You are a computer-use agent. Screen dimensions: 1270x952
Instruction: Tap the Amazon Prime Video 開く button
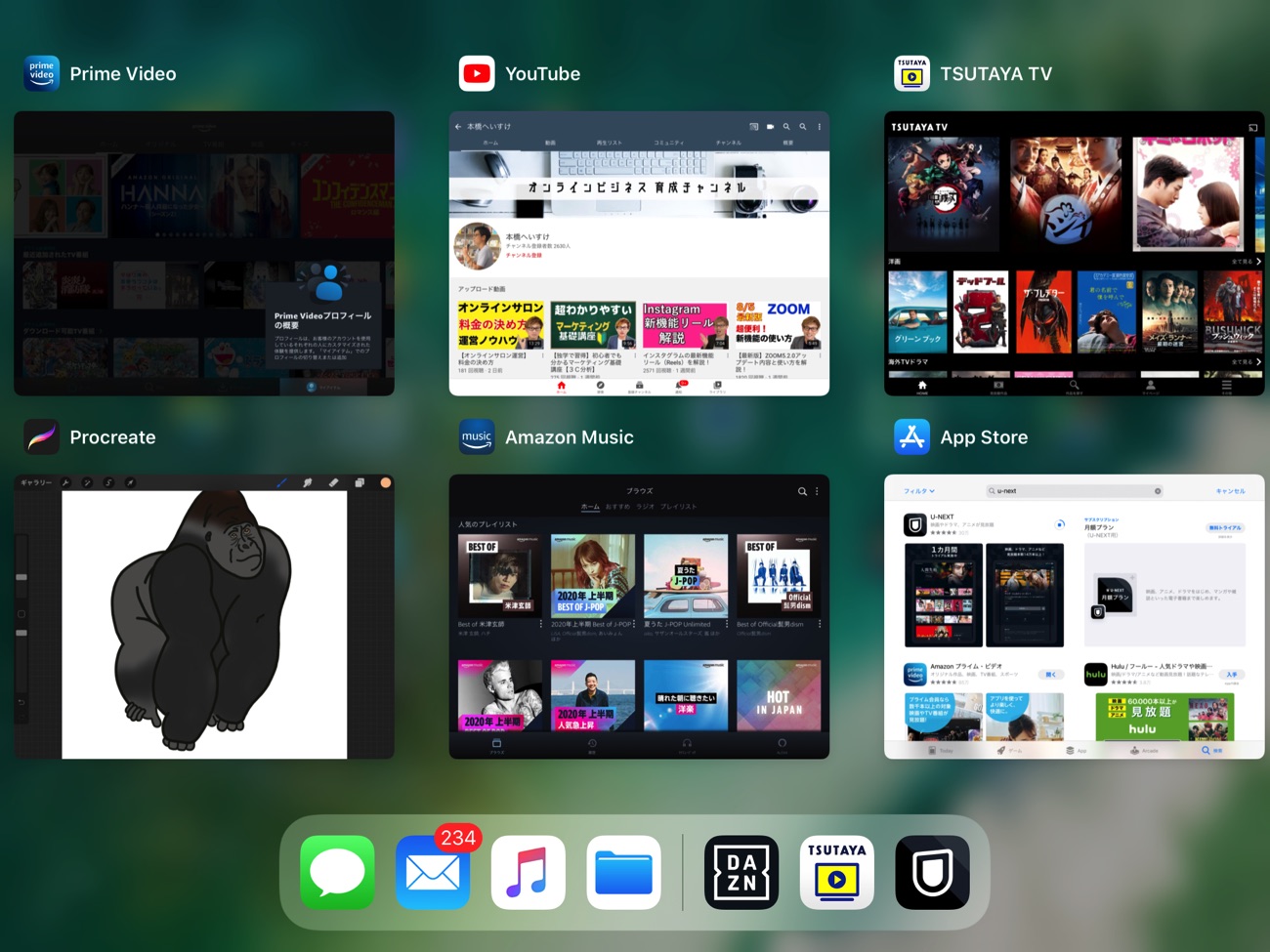[x=1051, y=674]
